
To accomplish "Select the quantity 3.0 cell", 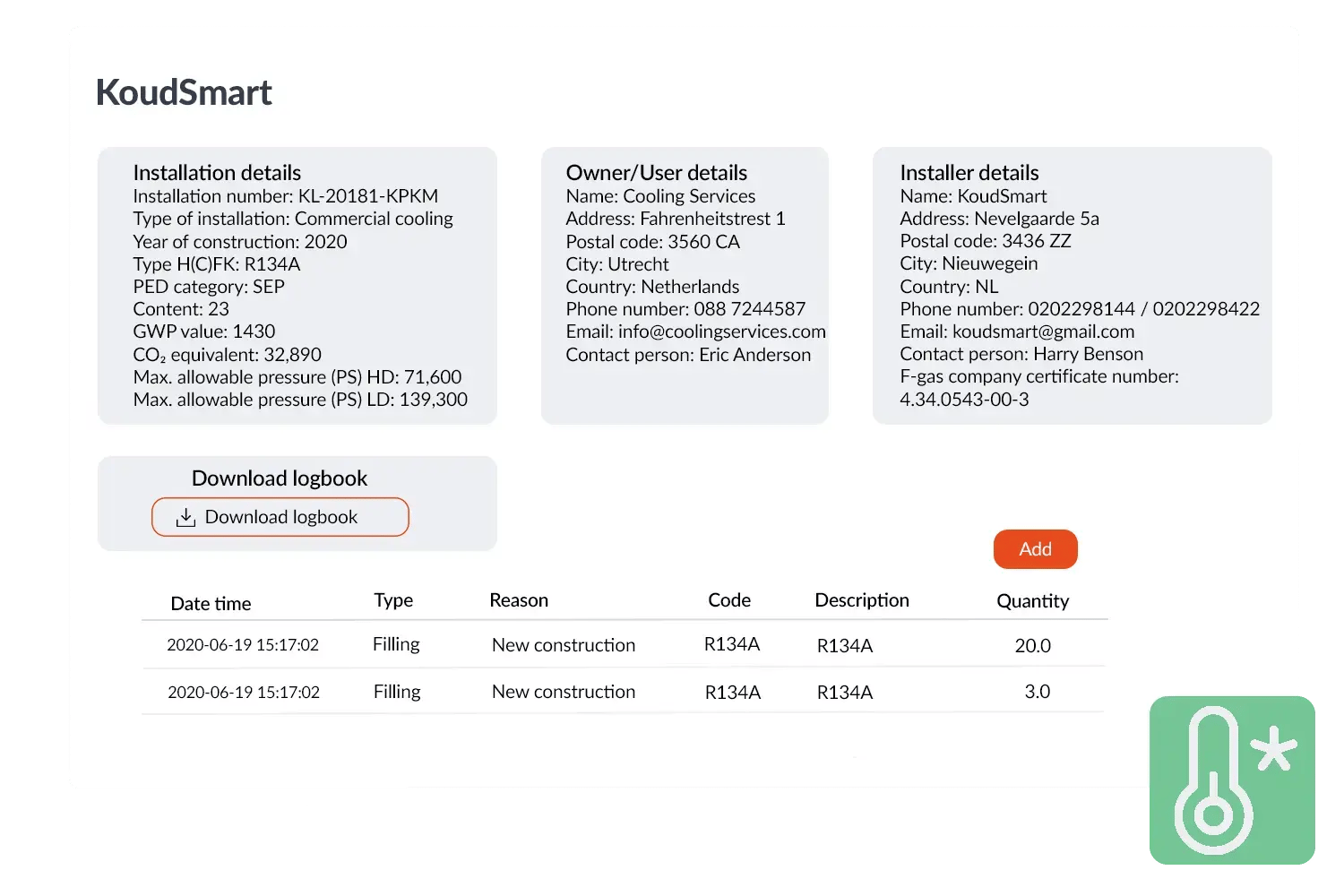I will coord(1037,692).
